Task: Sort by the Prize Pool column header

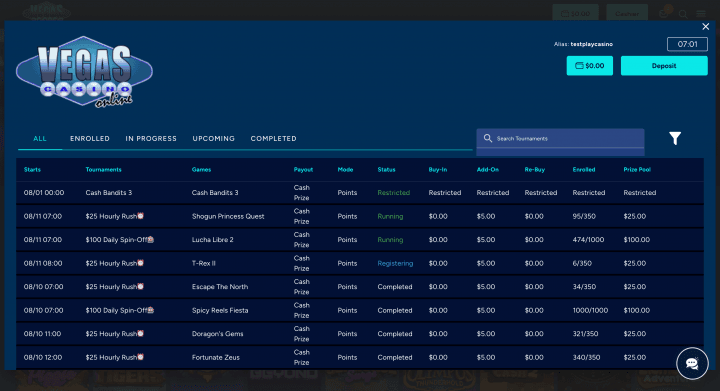Action: point(637,170)
